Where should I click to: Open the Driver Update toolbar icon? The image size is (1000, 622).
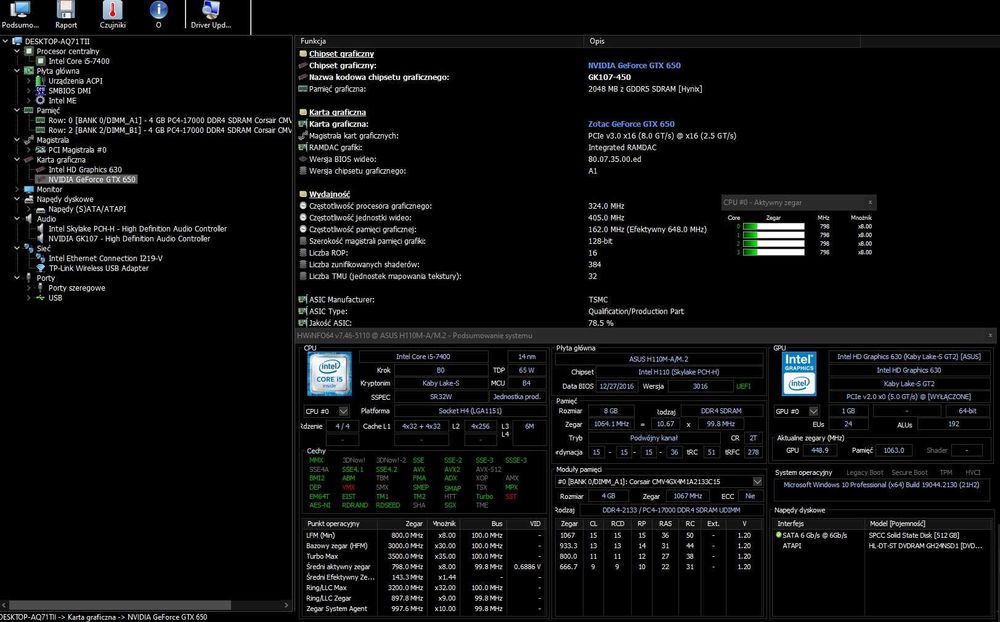(210, 15)
